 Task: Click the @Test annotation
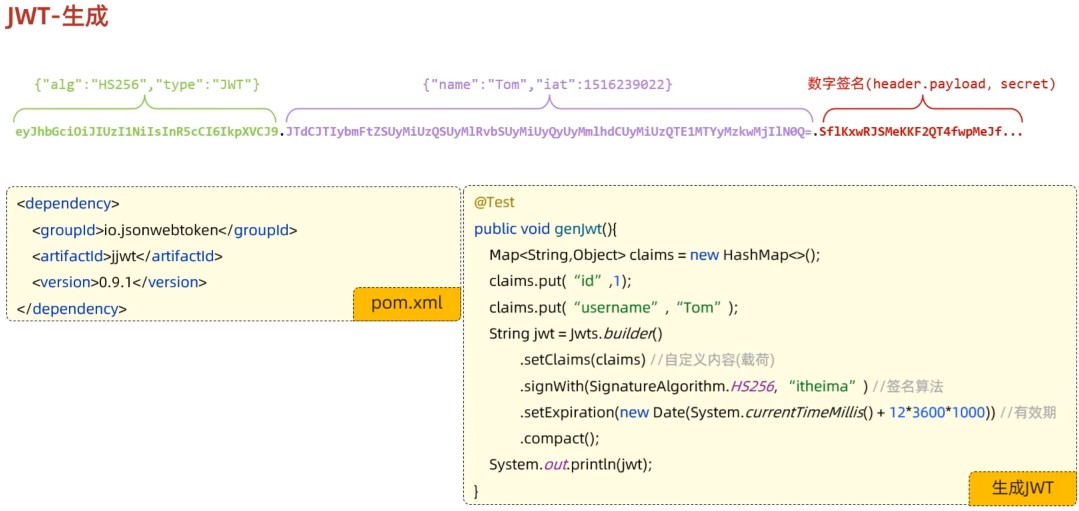tap(494, 203)
